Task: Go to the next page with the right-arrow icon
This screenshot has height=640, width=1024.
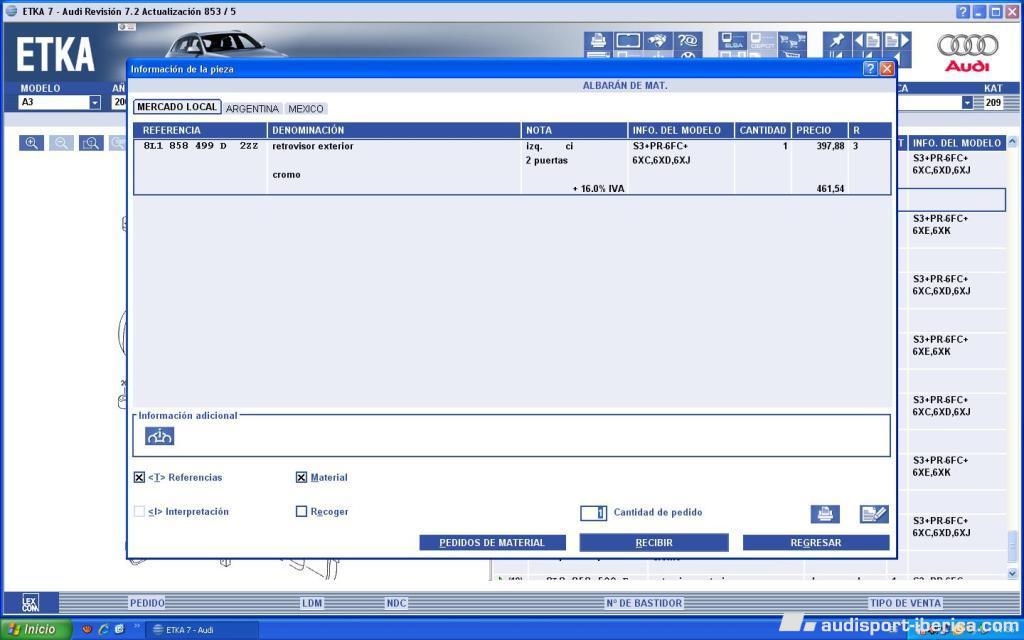Action: coord(897,40)
